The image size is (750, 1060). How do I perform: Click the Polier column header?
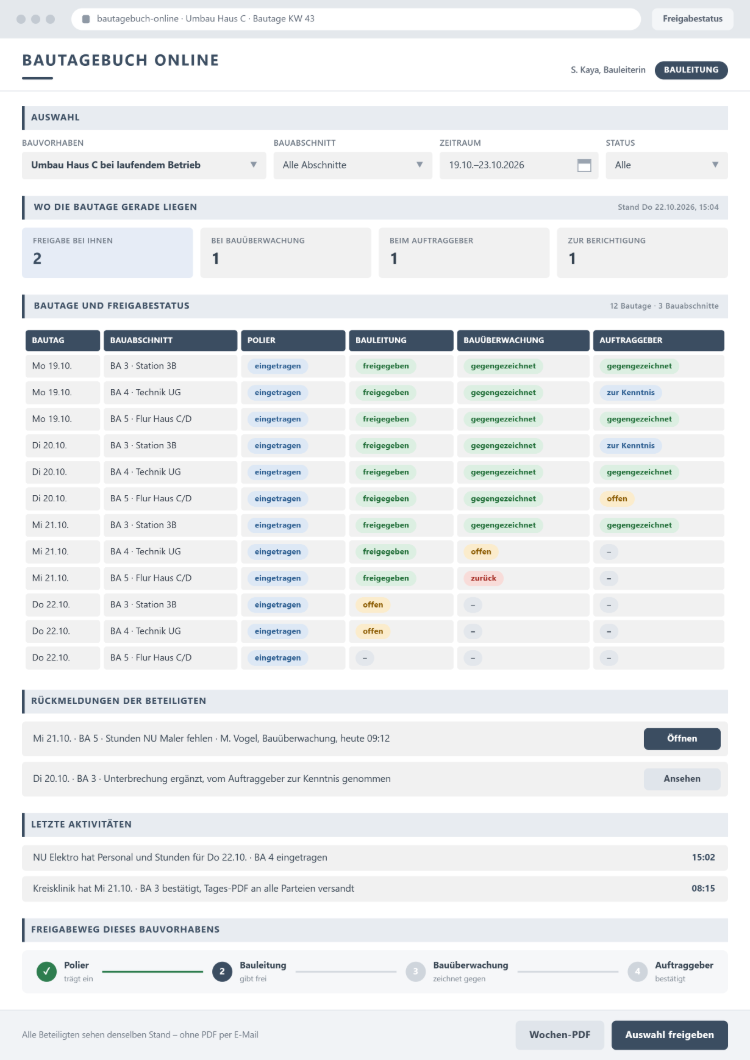click(x=294, y=340)
